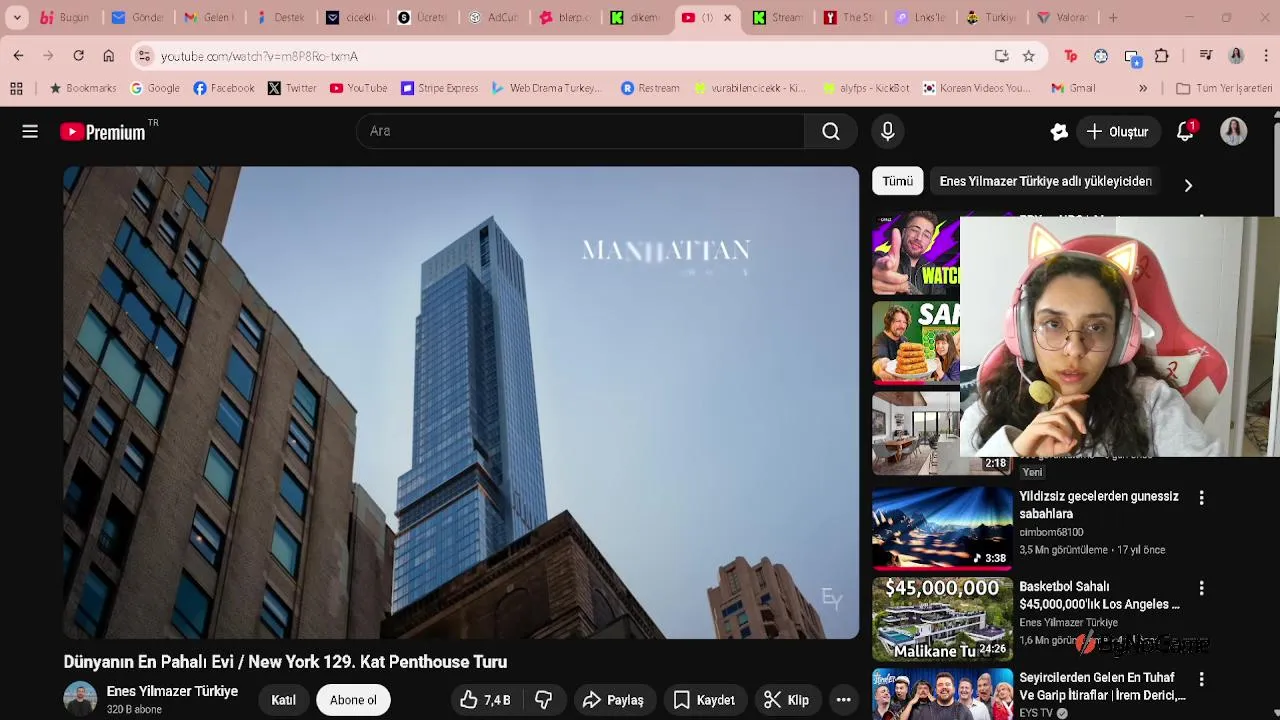Click the Manhattan video player
The width and height of the screenshot is (1280, 720).
tap(461, 402)
